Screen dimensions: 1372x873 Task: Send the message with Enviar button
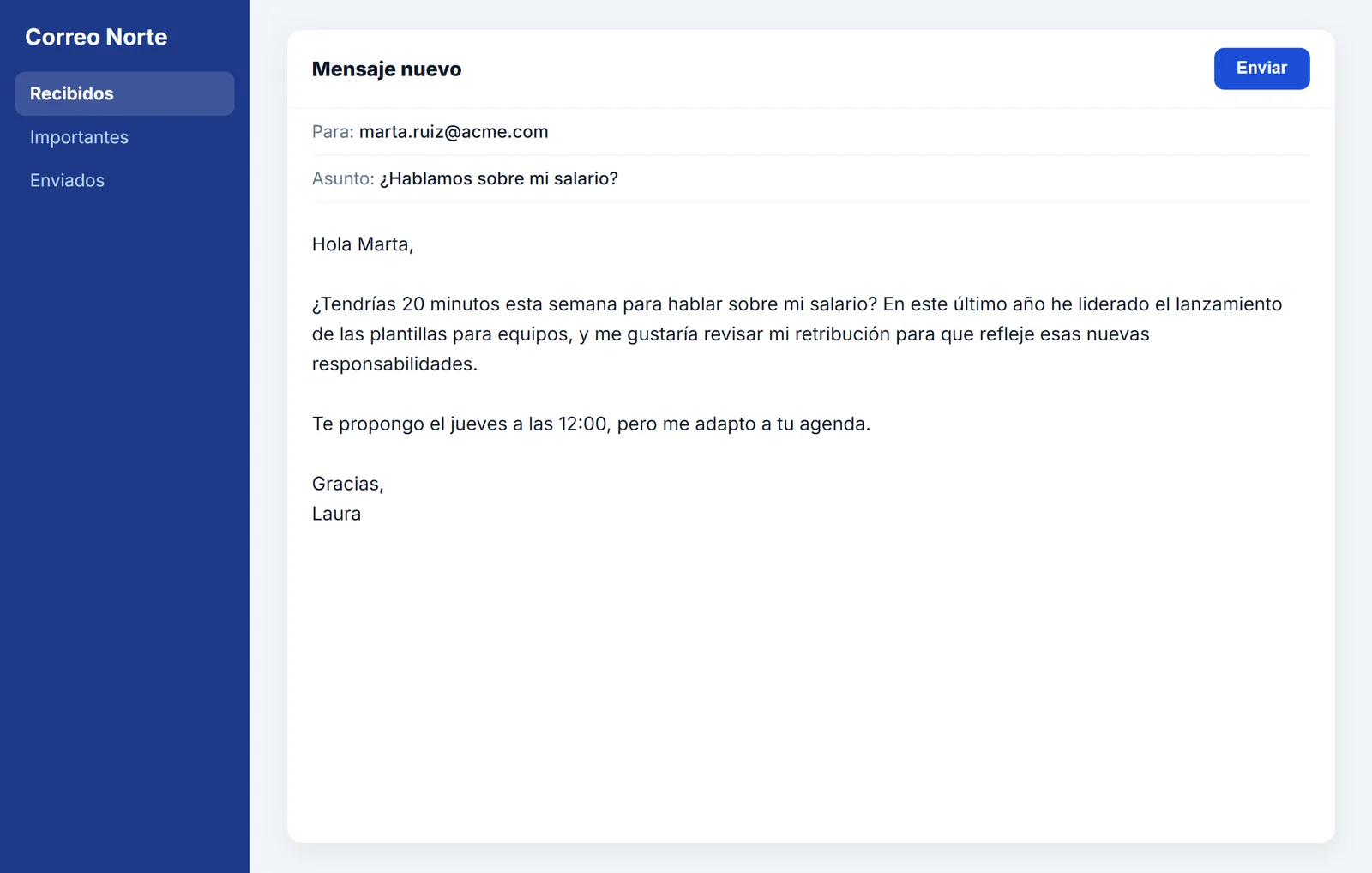coord(1261,69)
